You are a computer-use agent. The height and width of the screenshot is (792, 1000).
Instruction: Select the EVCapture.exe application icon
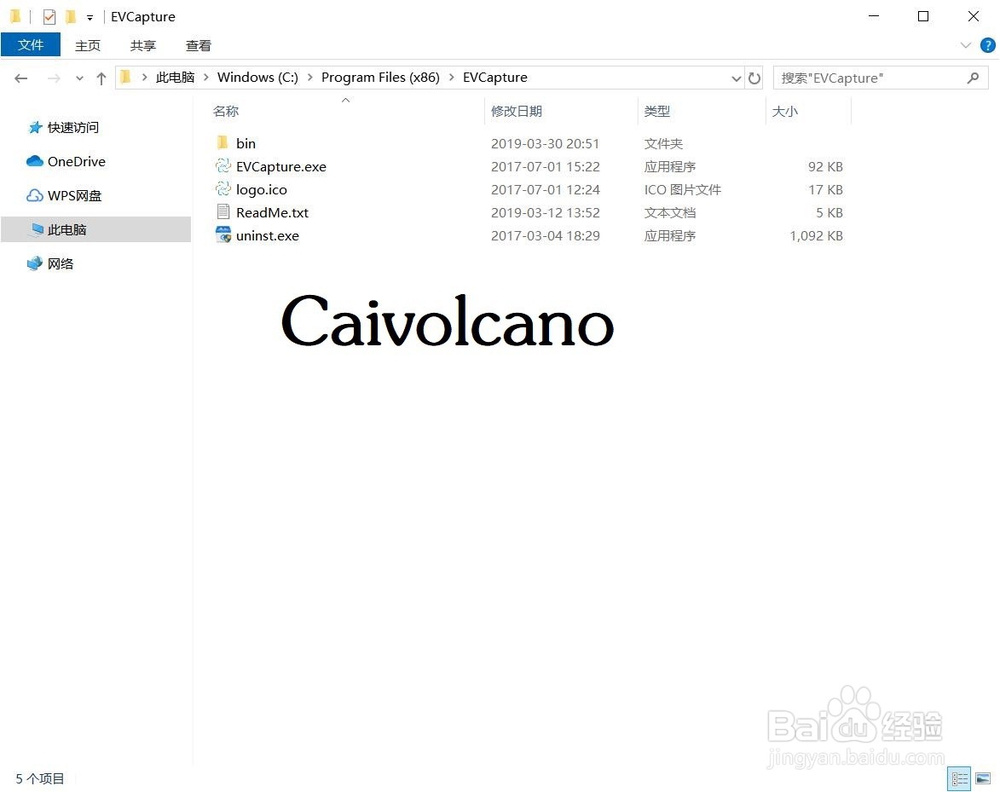pyautogui.click(x=223, y=166)
